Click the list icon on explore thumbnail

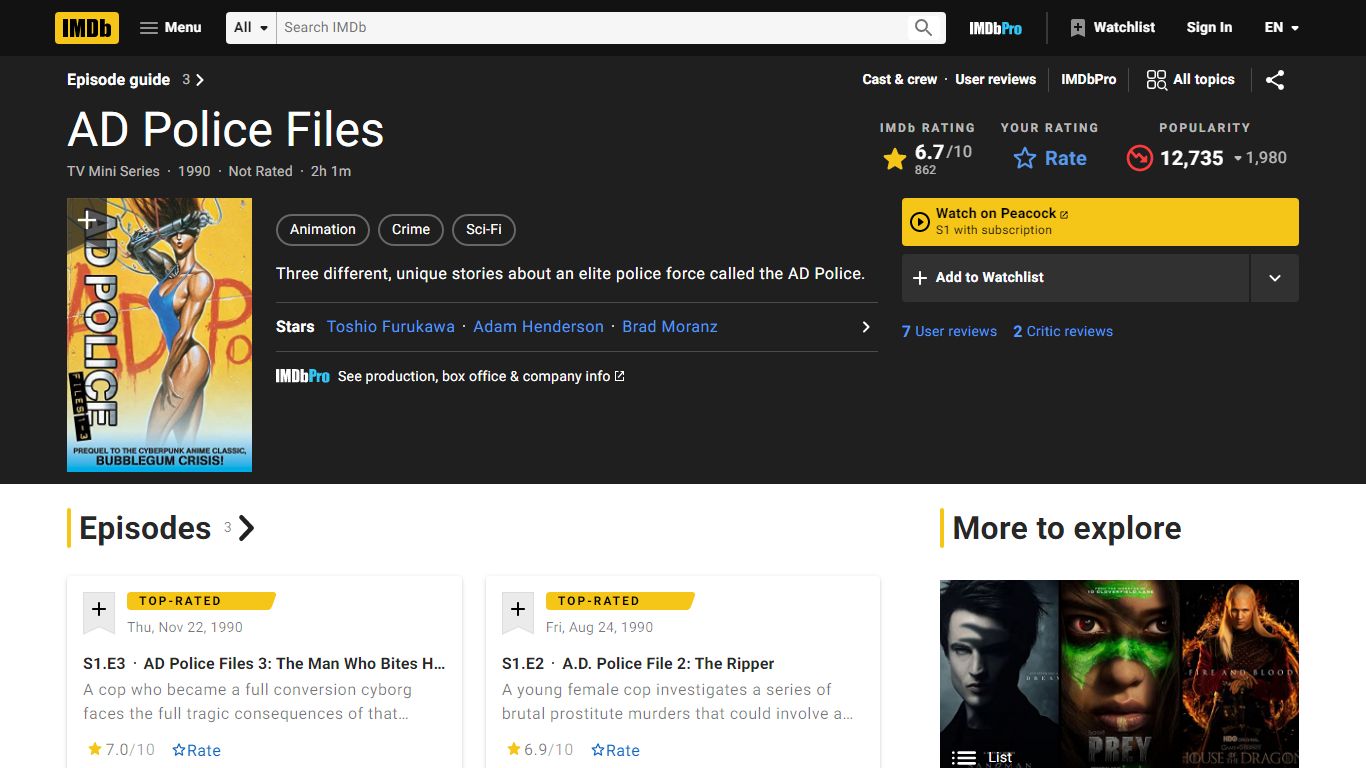click(963, 757)
